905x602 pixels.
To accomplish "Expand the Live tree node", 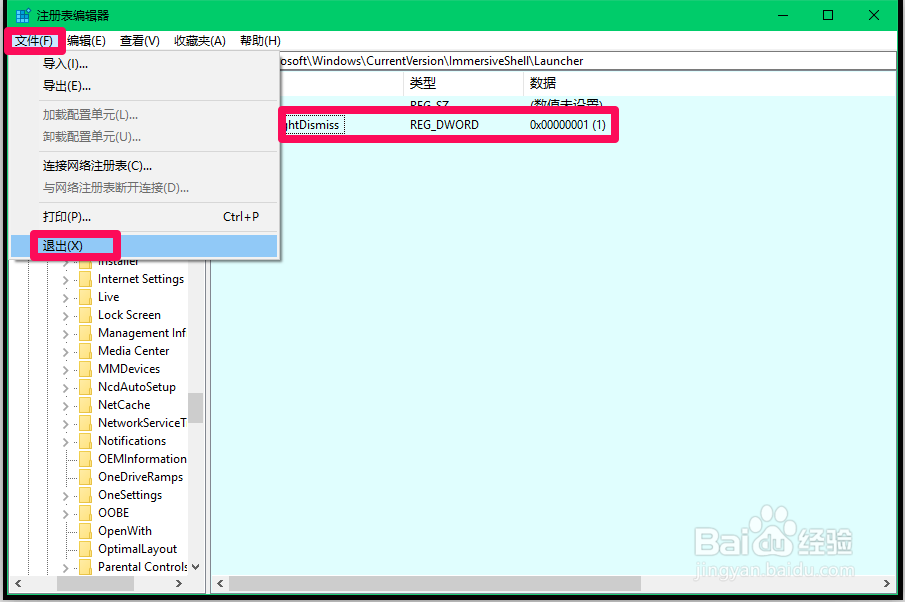I will 65,298.
